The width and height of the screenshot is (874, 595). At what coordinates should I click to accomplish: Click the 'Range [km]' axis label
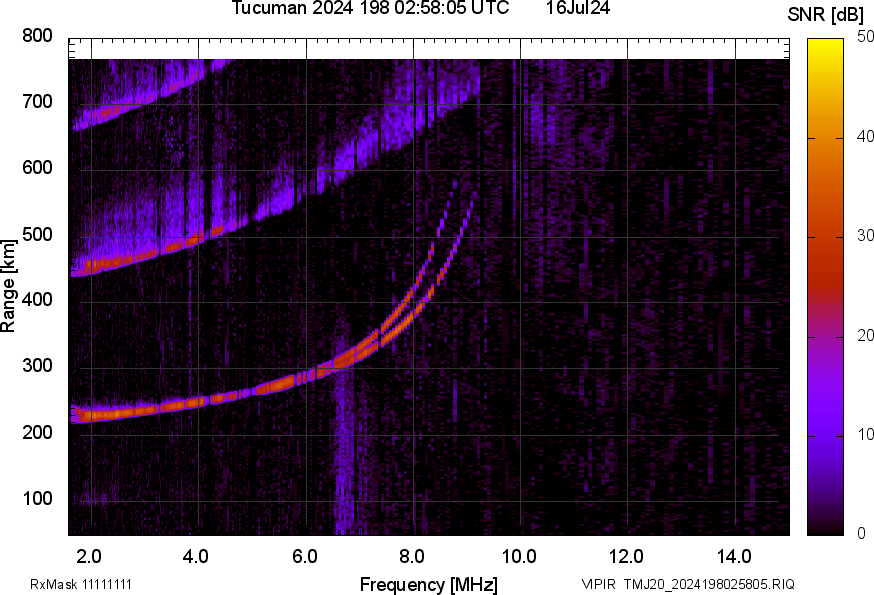tap(8, 286)
